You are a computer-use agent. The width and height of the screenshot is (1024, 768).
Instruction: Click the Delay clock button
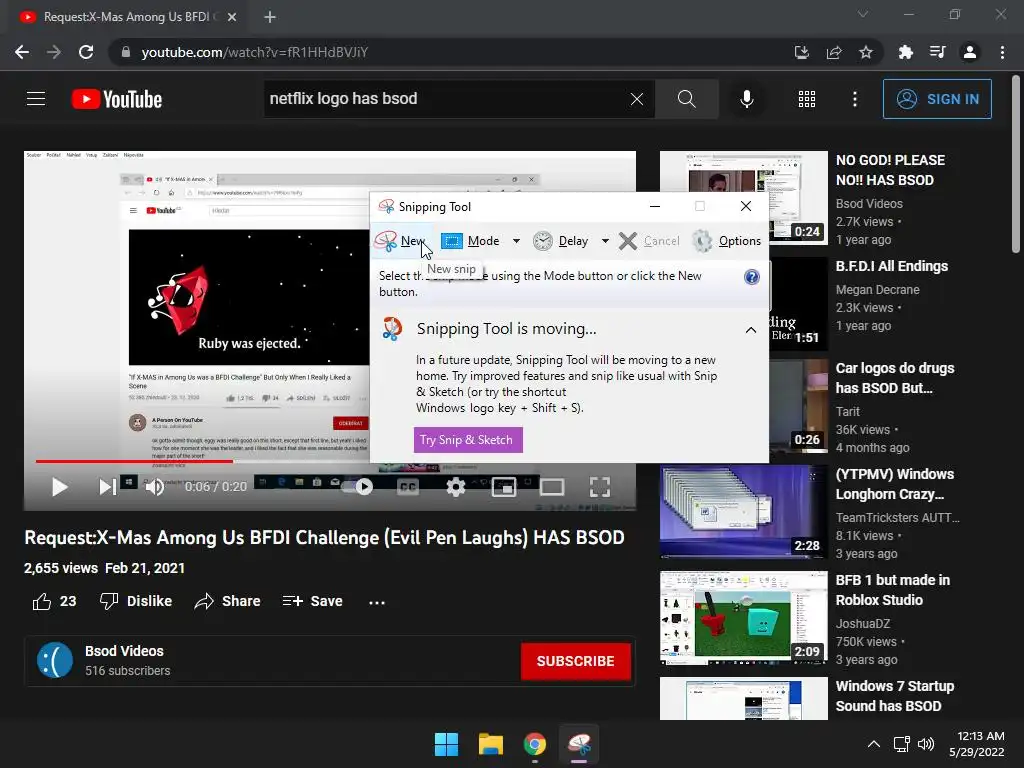tap(560, 241)
